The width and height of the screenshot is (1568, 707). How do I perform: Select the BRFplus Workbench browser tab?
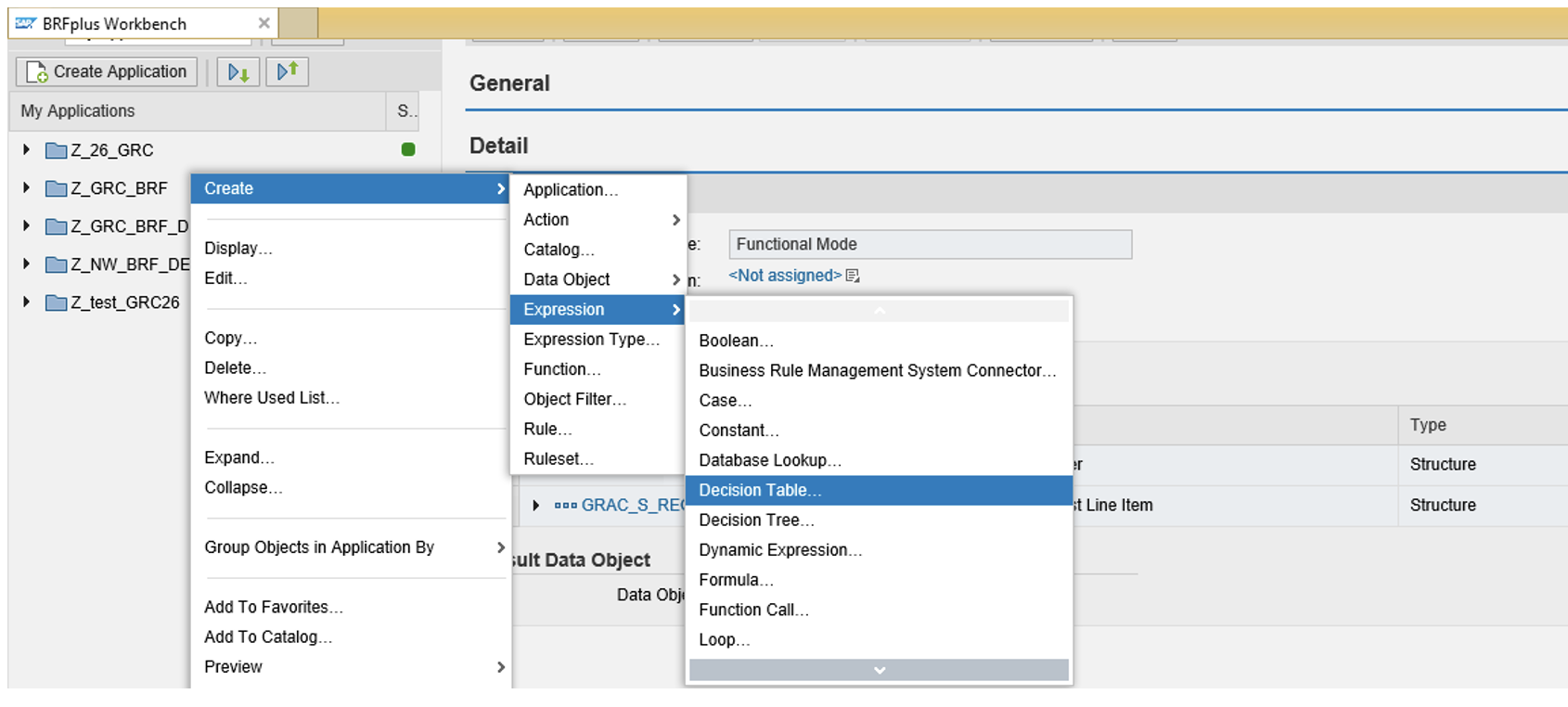[x=143, y=23]
